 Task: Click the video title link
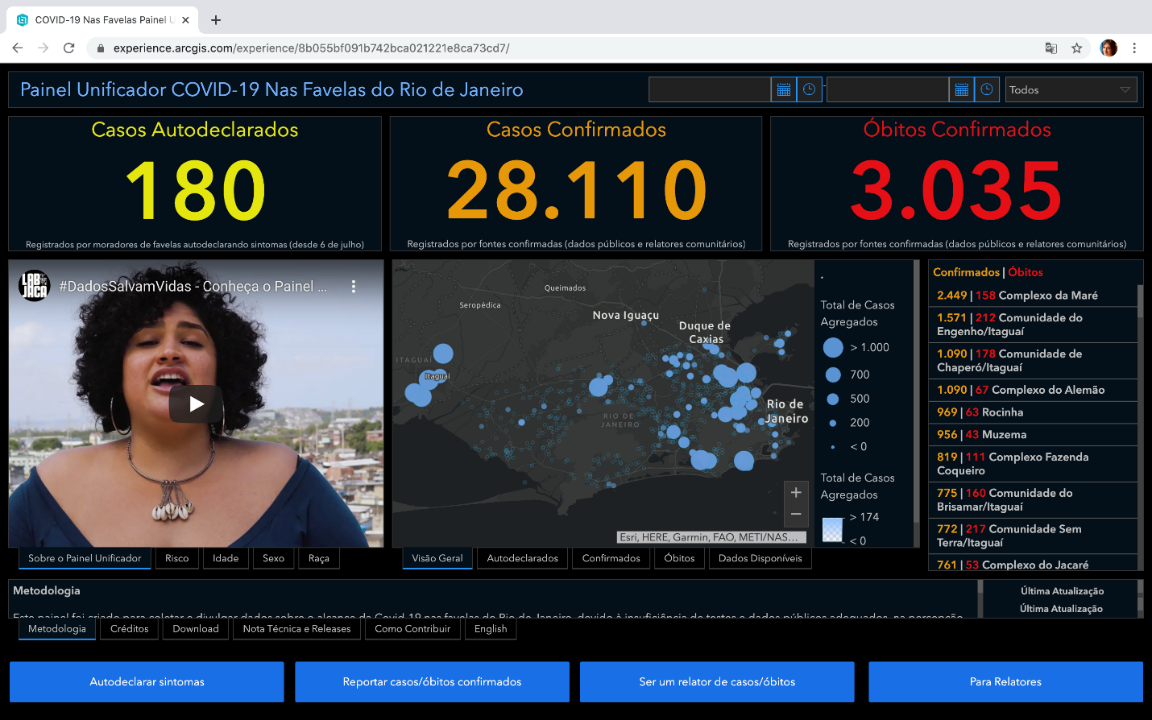click(x=192, y=287)
